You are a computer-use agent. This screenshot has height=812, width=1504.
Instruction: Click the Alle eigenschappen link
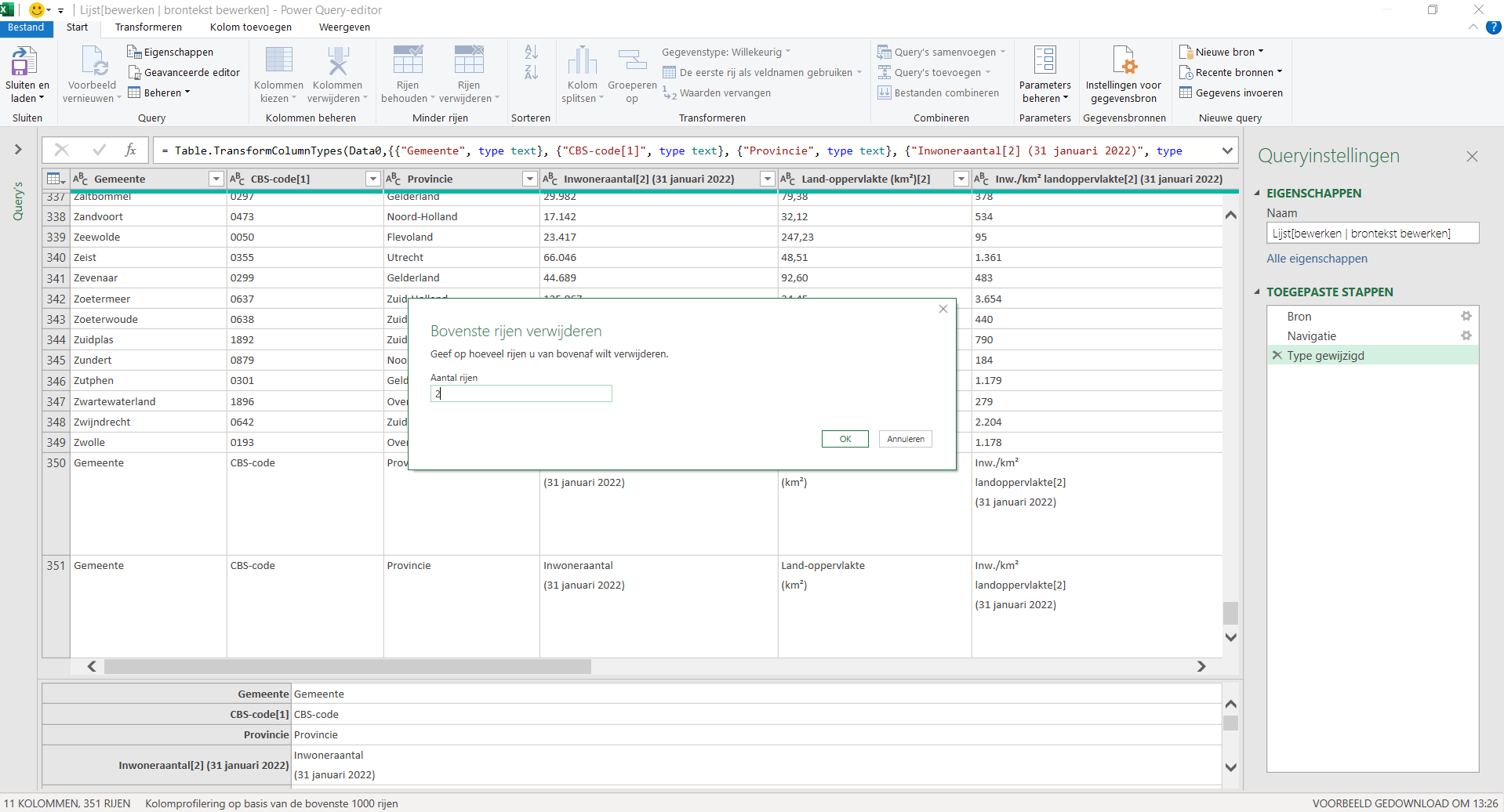tap(1317, 259)
